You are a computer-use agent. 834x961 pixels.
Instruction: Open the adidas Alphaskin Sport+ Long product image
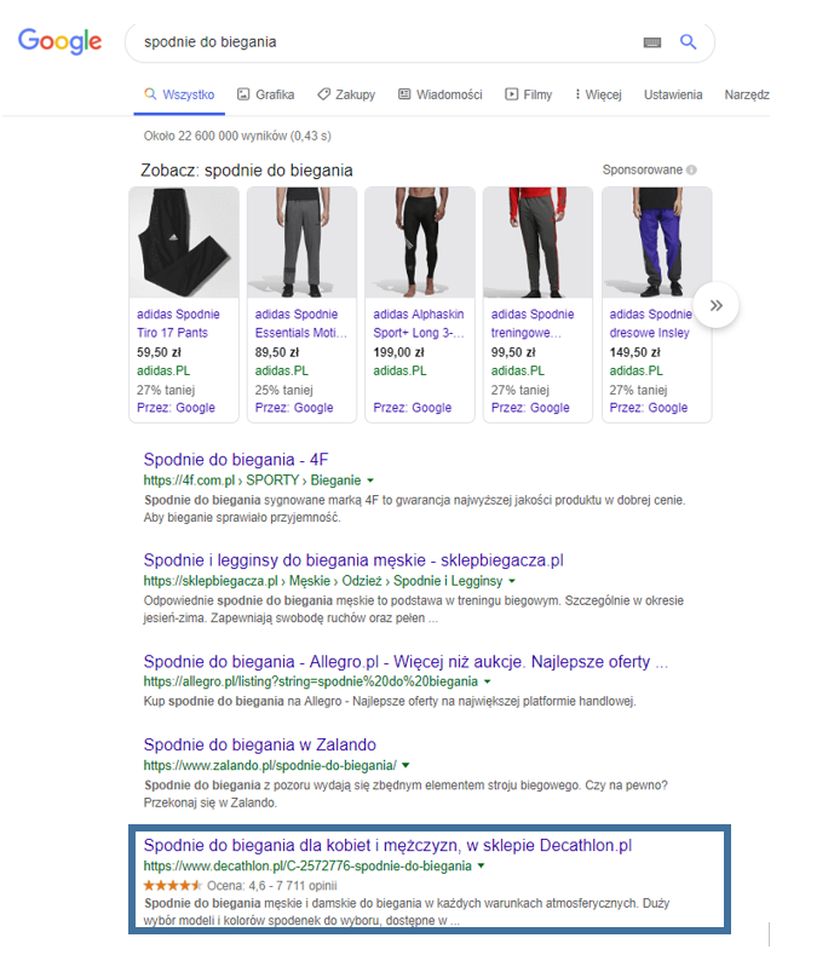pyautogui.click(x=420, y=243)
